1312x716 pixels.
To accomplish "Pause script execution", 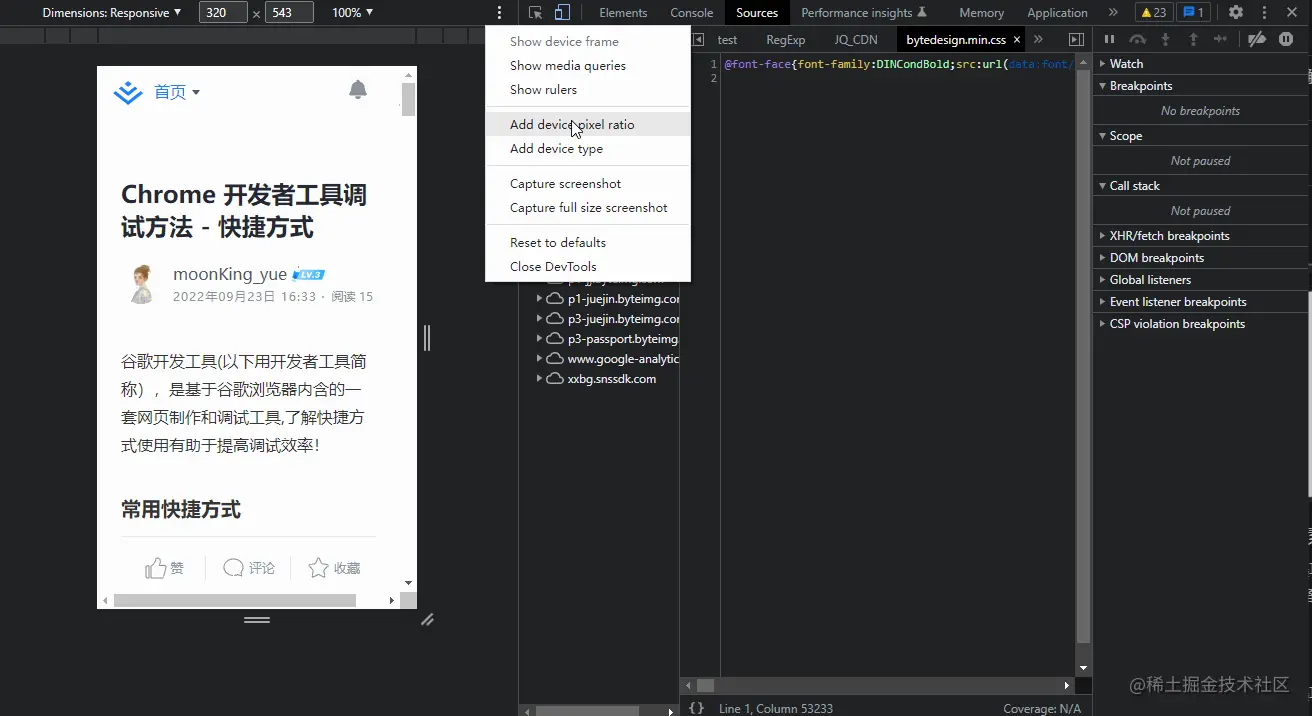I will (1109, 40).
